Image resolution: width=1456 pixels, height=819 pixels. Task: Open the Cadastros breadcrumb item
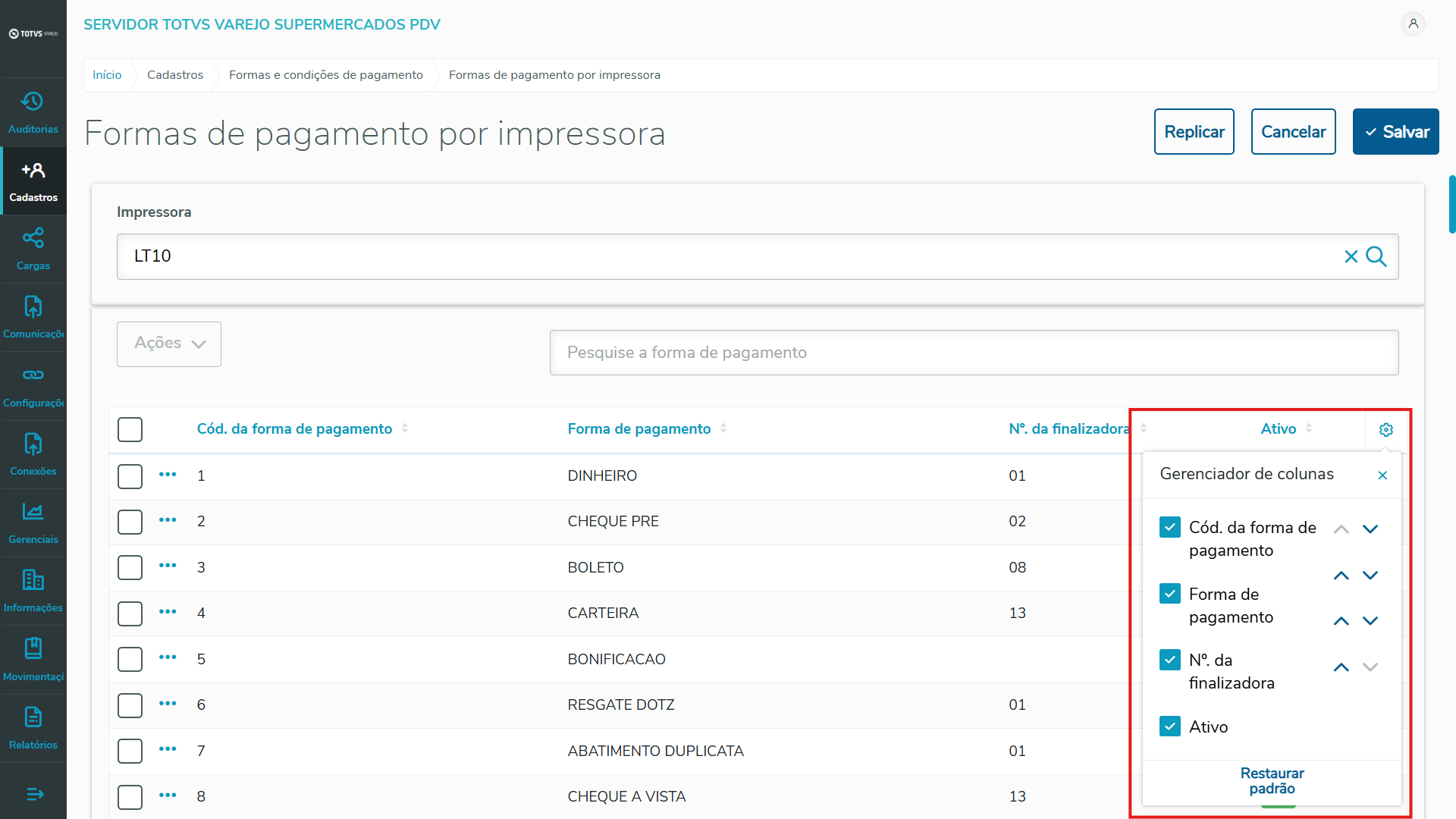point(175,75)
